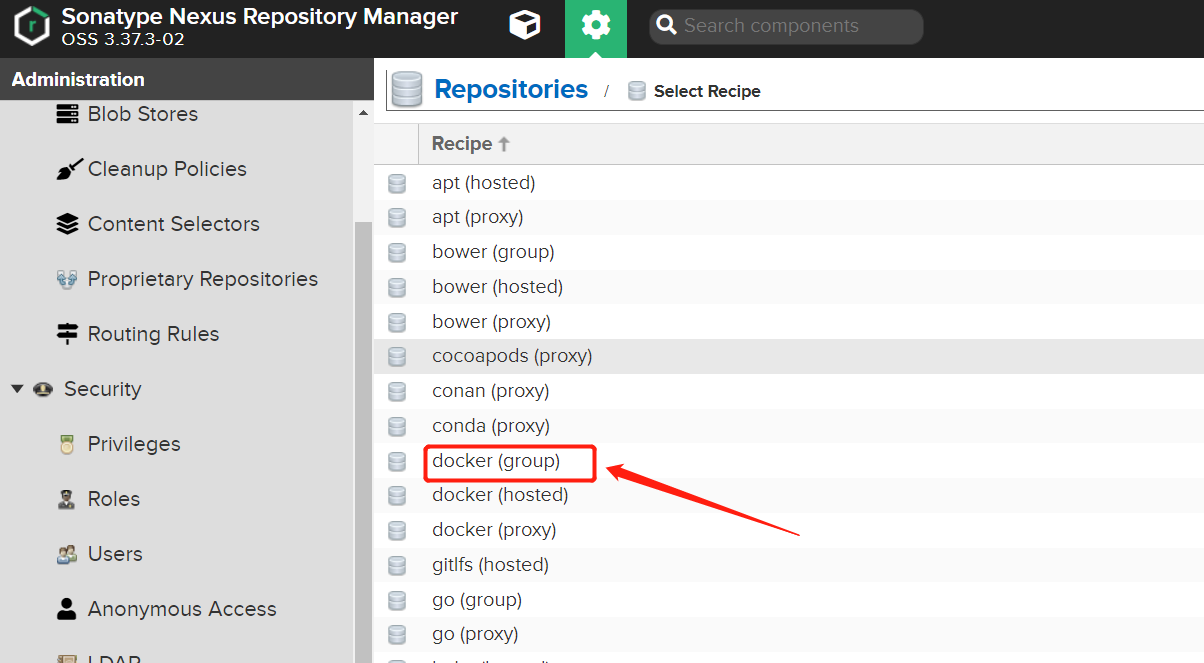Click database icon beside docker (hosted)
The height and width of the screenshot is (663, 1204).
397,495
